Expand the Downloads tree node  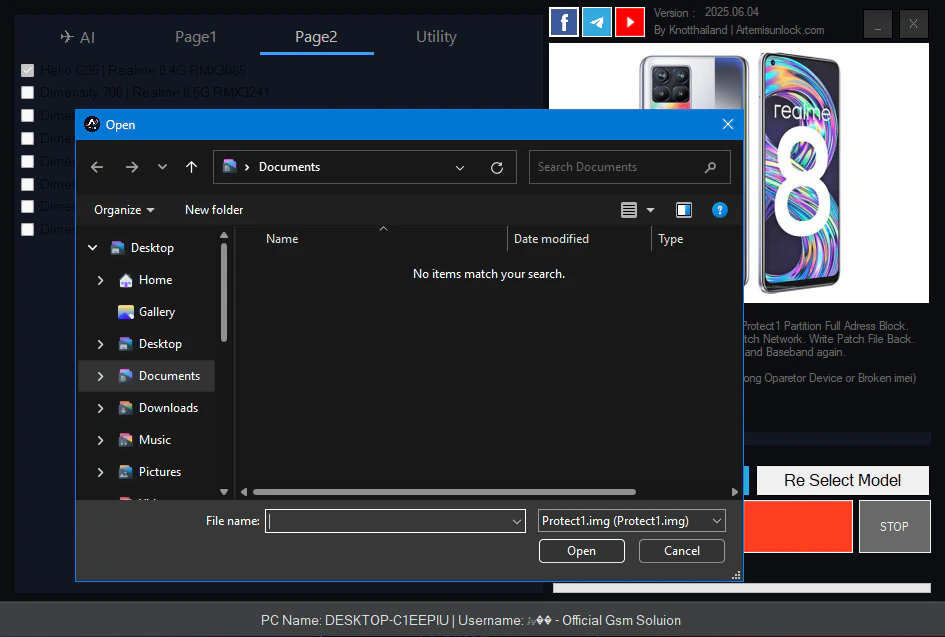tap(101, 408)
